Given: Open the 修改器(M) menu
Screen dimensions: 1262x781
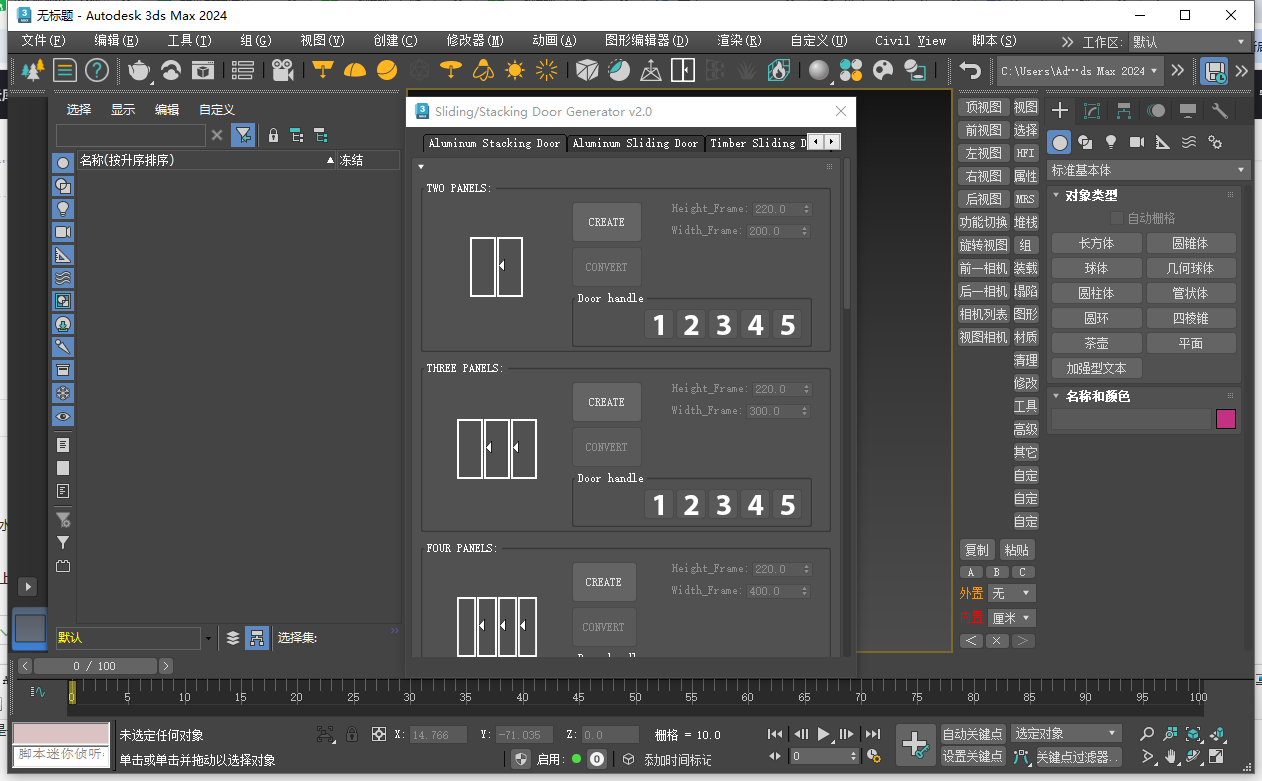Looking at the screenshot, I should 475,41.
